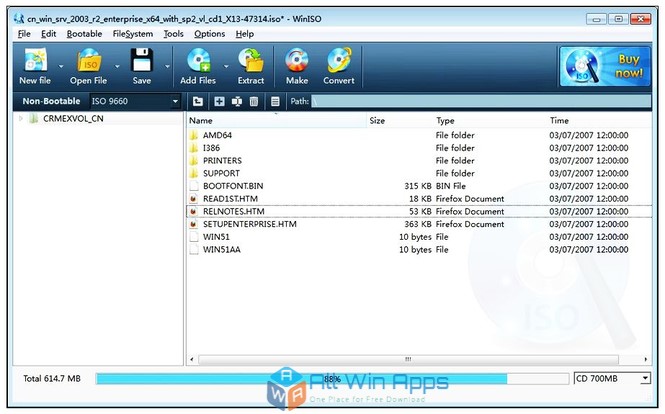
Task: Click the right scroll arrow of file list
Action: click(x=645, y=360)
